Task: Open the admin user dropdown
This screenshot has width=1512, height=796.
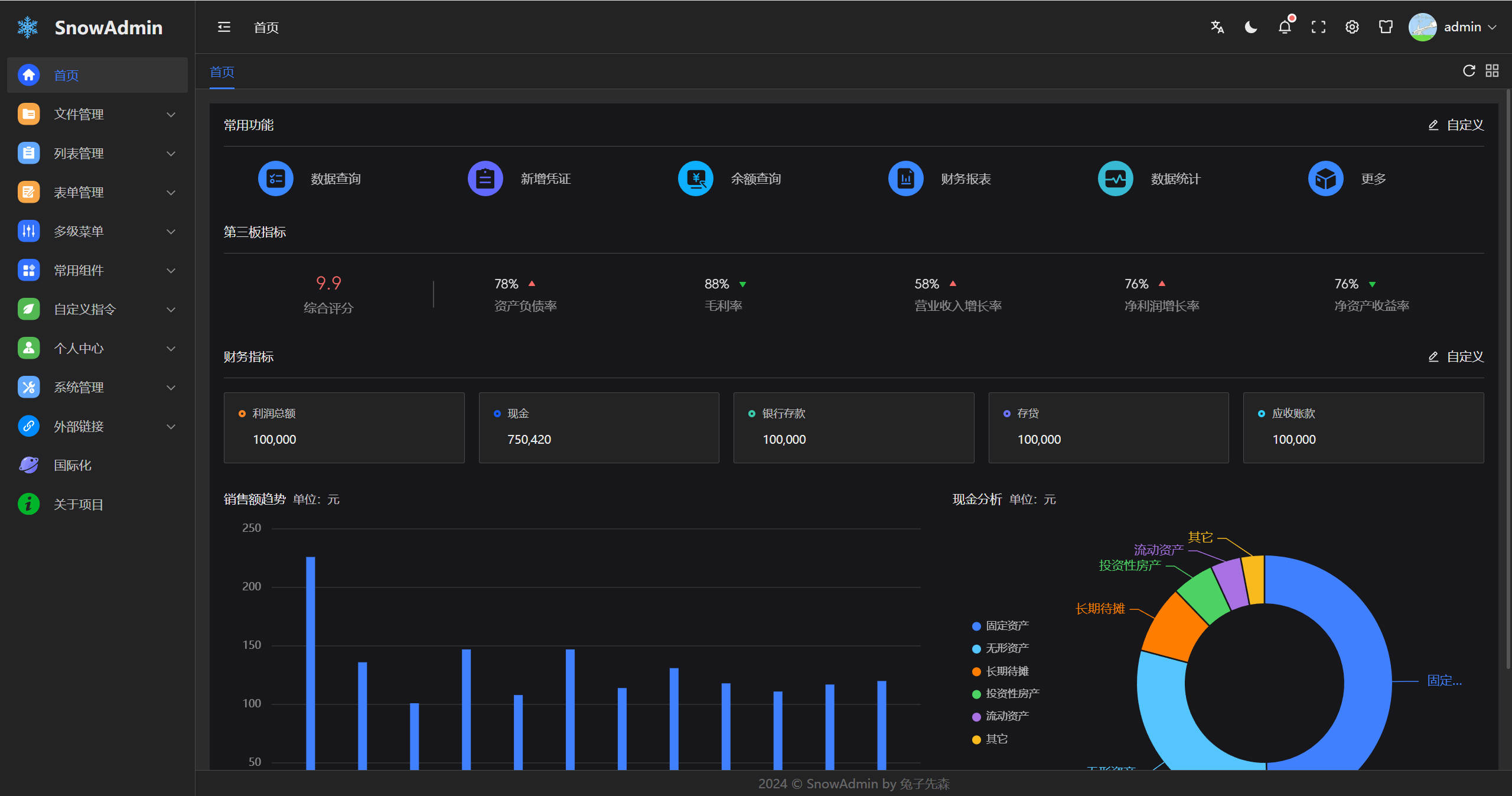Action: 1470,27
